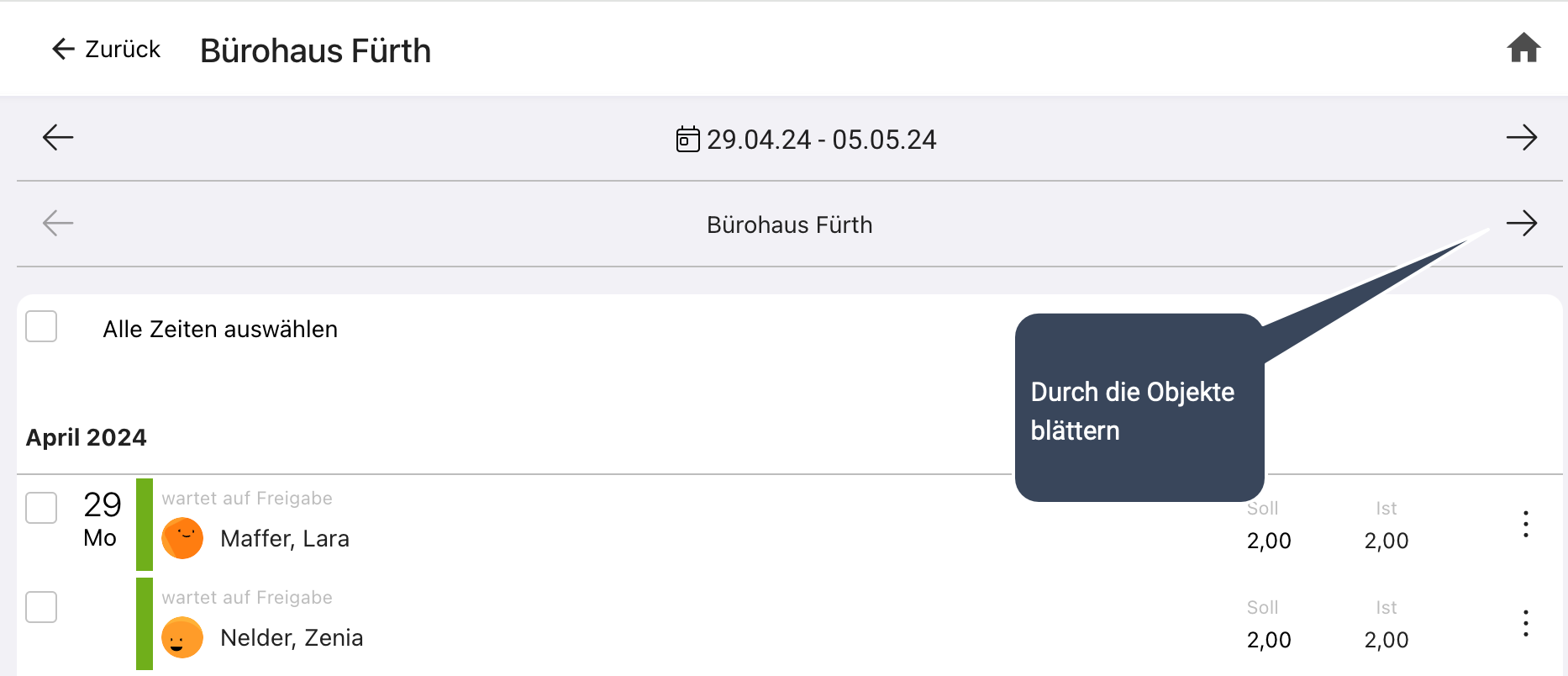This screenshot has width=1568, height=676.
Task: Switch to the previous object
Action: (58, 223)
